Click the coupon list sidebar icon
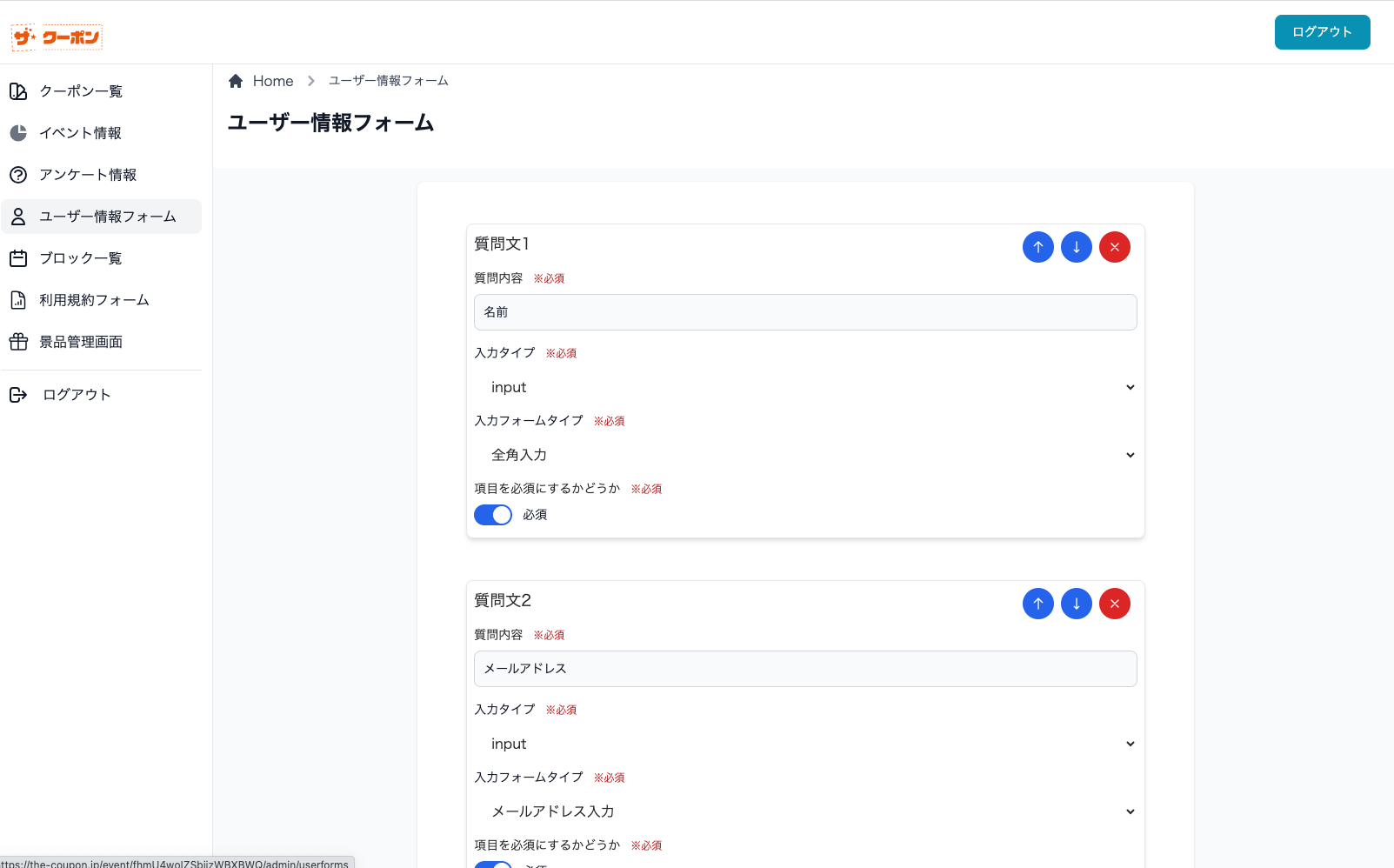Screen dimensions: 1394x868 [18, 91]
